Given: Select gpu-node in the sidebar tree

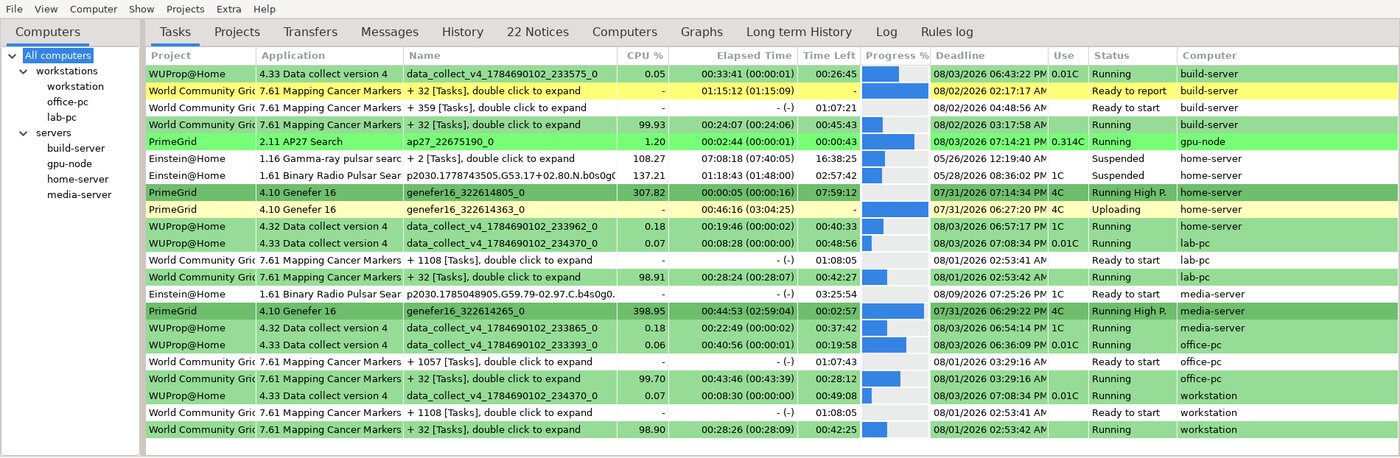Looking at the screenshot, I should tap(69, 163).
